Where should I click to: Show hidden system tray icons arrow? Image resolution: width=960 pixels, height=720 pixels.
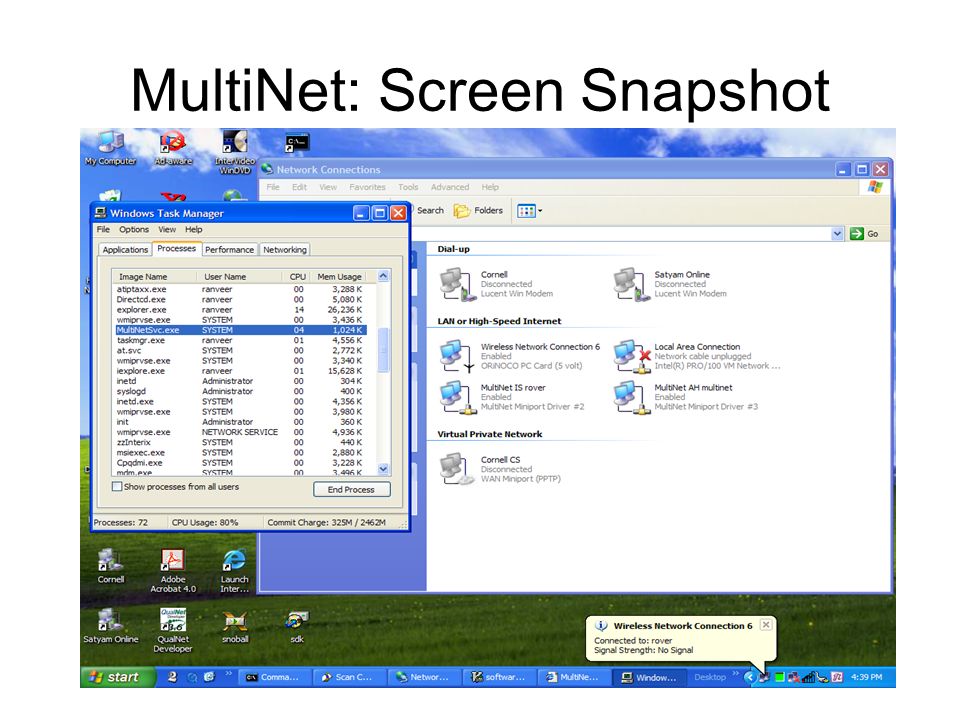[749, 678]
